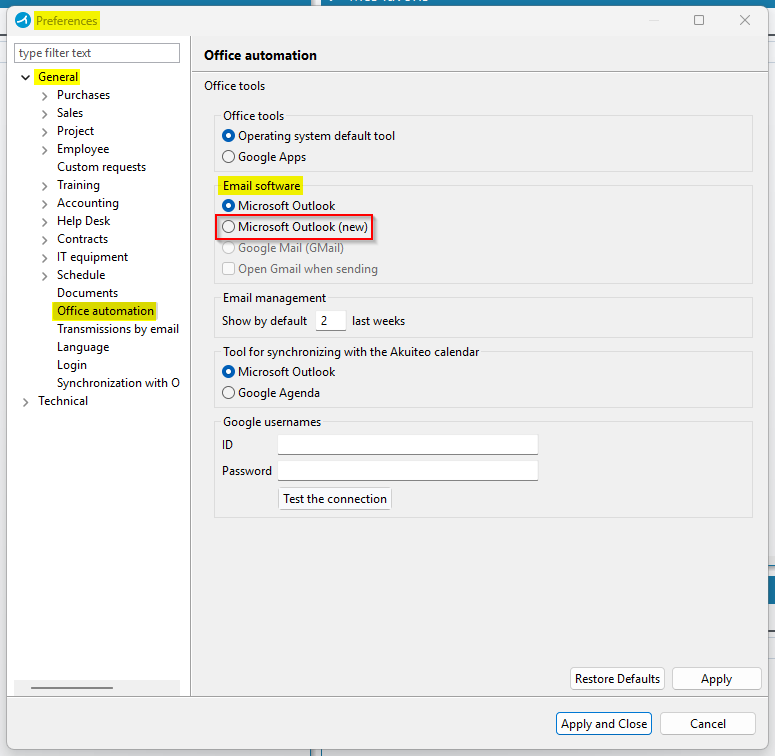Image resolution: width=775 pixels, height=756 pixels.
Task: Expand the Accounting tree node
Action: tap(44, 204)
